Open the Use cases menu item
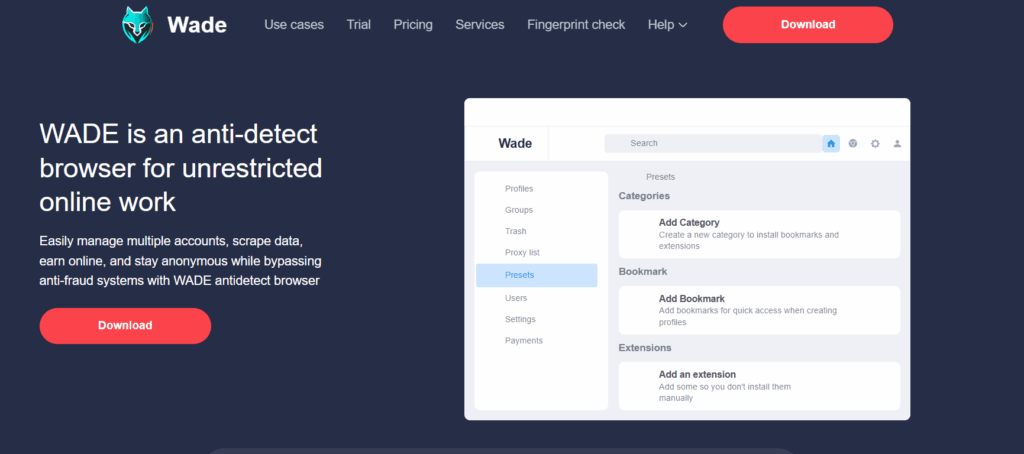1024x454 pixels. pos(294,25)
